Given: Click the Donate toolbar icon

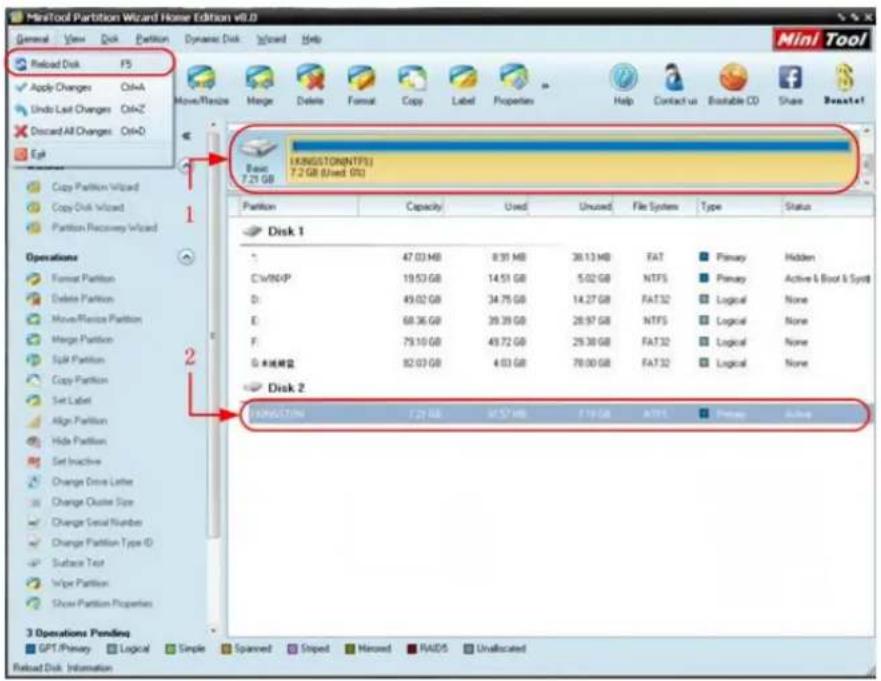Looking at the screenshot, I should tap(844, 84).
